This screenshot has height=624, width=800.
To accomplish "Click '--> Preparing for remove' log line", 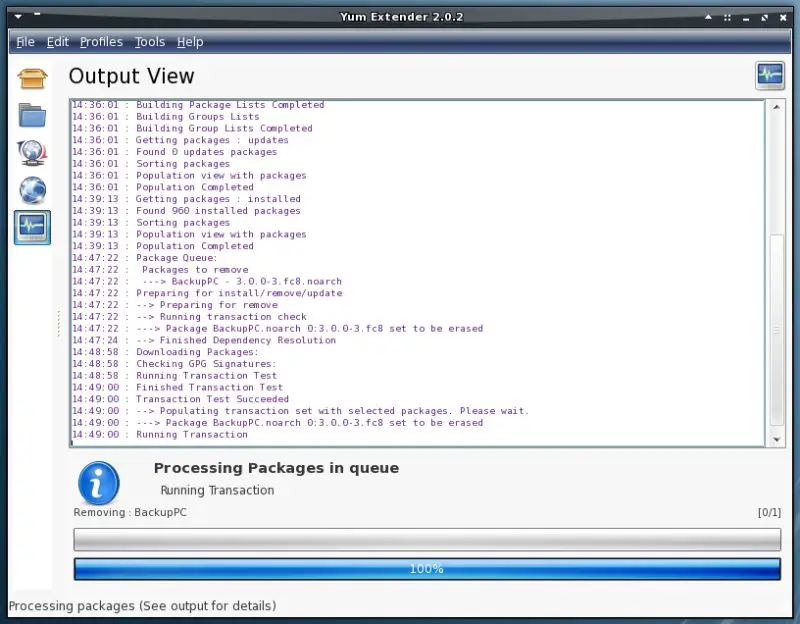I will pos(175,305).
